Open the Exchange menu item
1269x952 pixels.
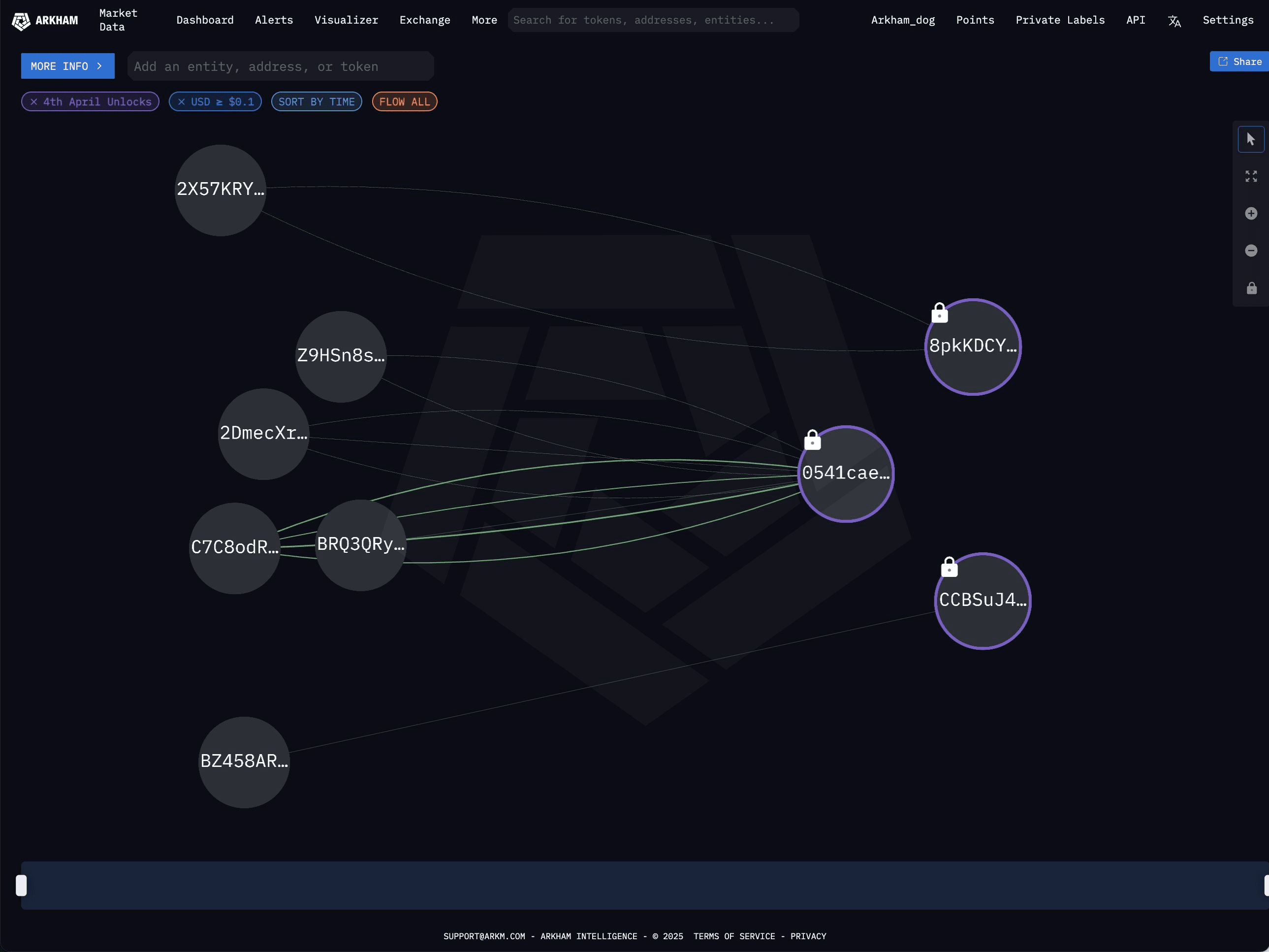(x=424, y=20)
